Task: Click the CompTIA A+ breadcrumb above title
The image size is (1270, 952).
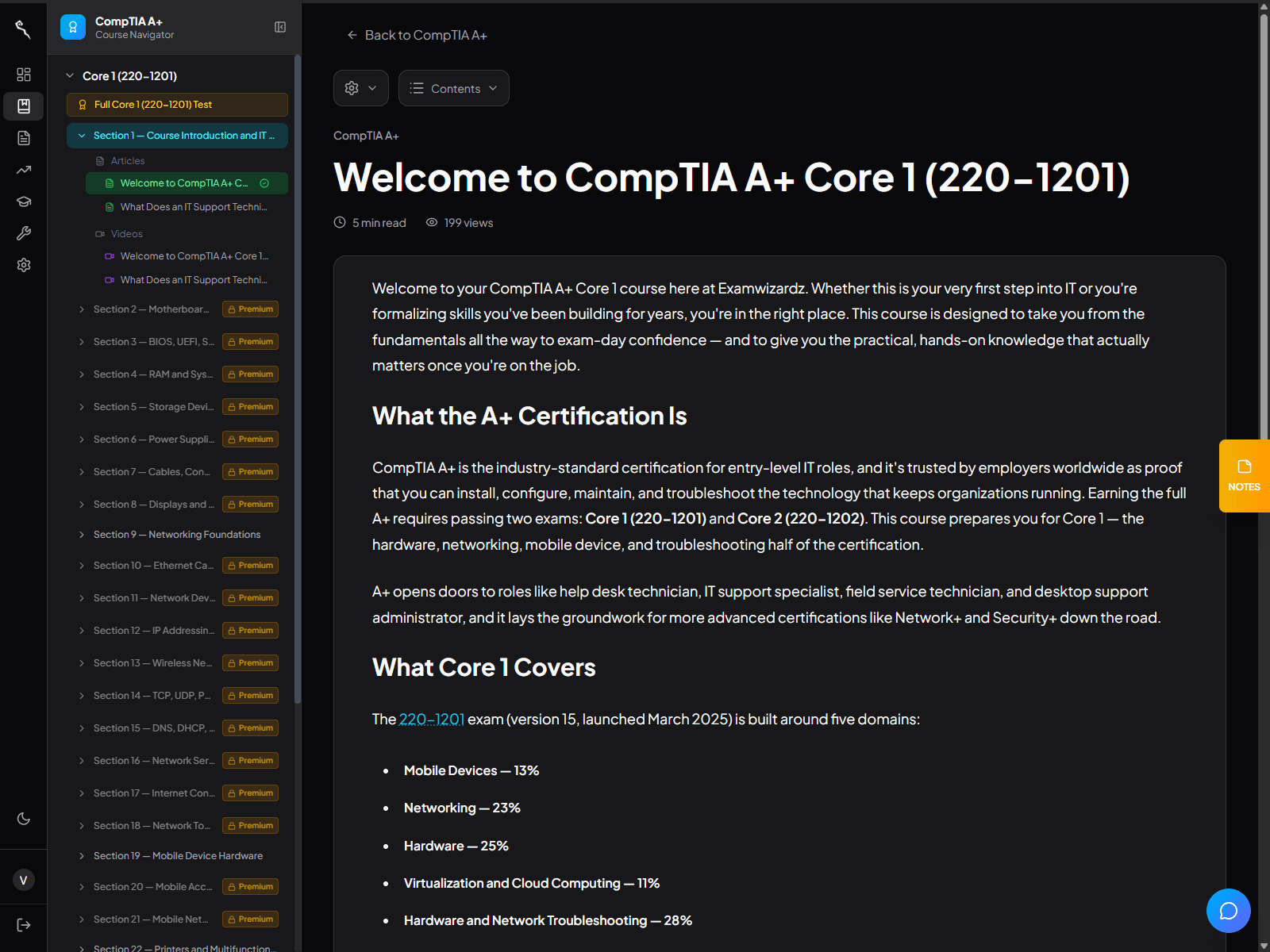Action: point(366,136)
